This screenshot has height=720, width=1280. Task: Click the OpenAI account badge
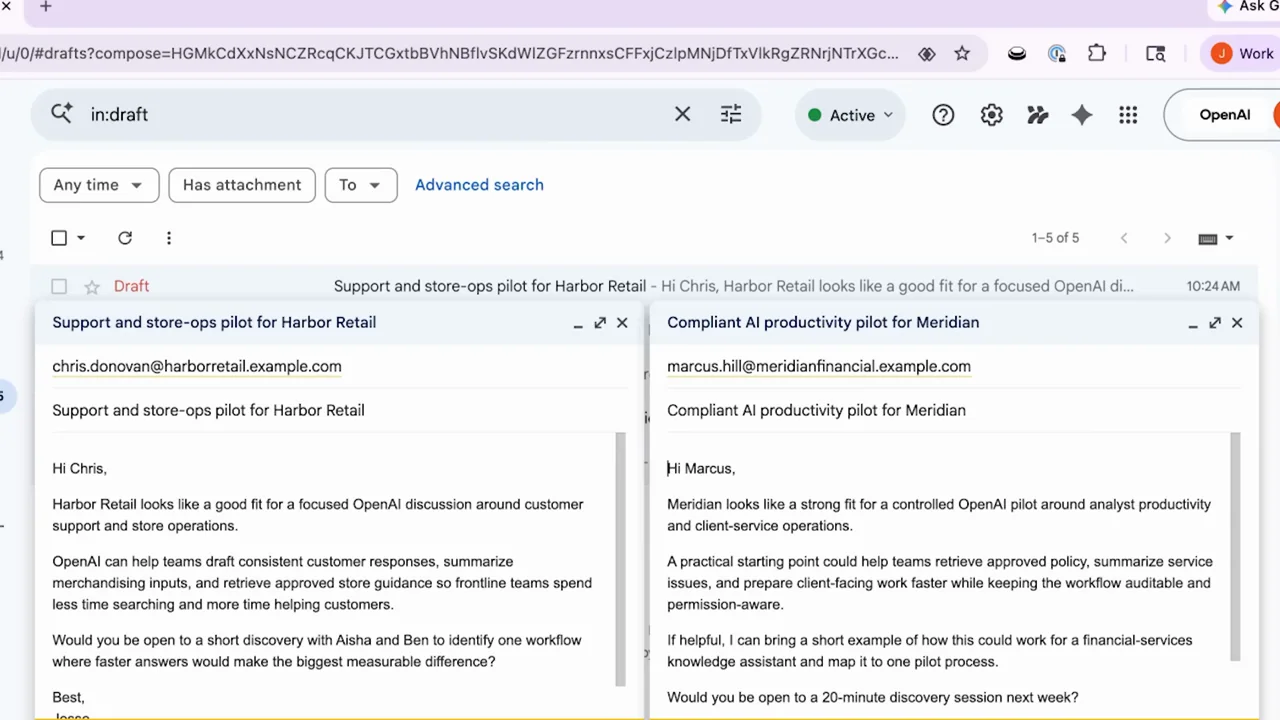click(1224, 115)
